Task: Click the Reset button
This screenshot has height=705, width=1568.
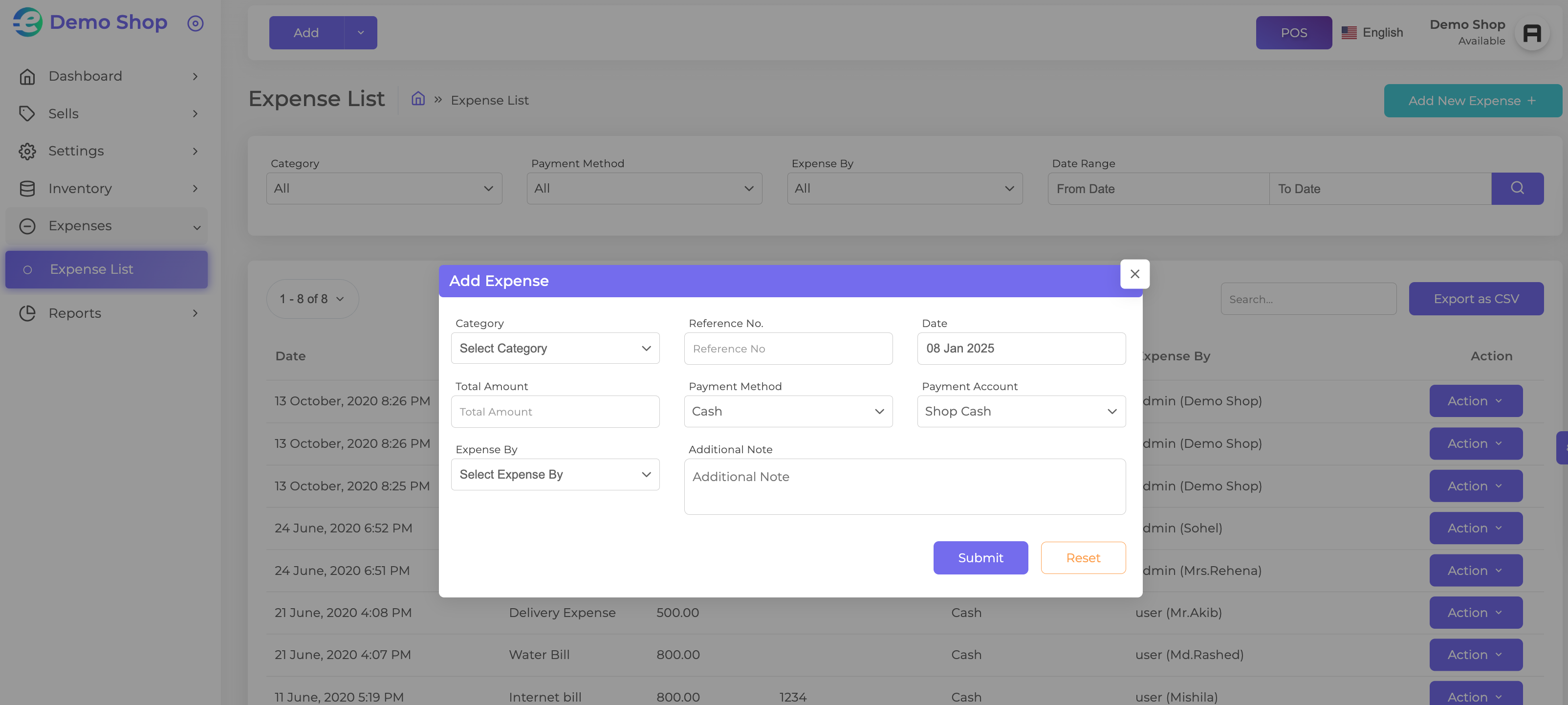Action: pos(1083,558)
